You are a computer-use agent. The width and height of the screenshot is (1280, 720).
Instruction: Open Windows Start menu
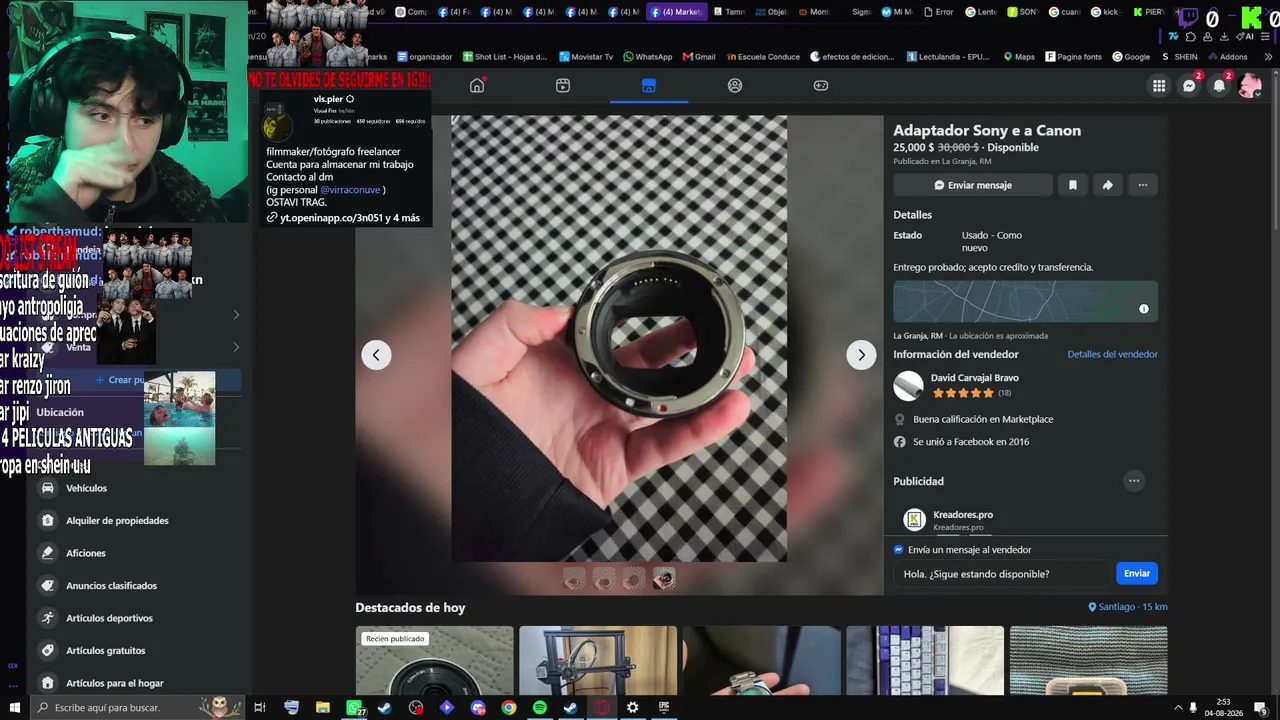(x=14, y=708)
